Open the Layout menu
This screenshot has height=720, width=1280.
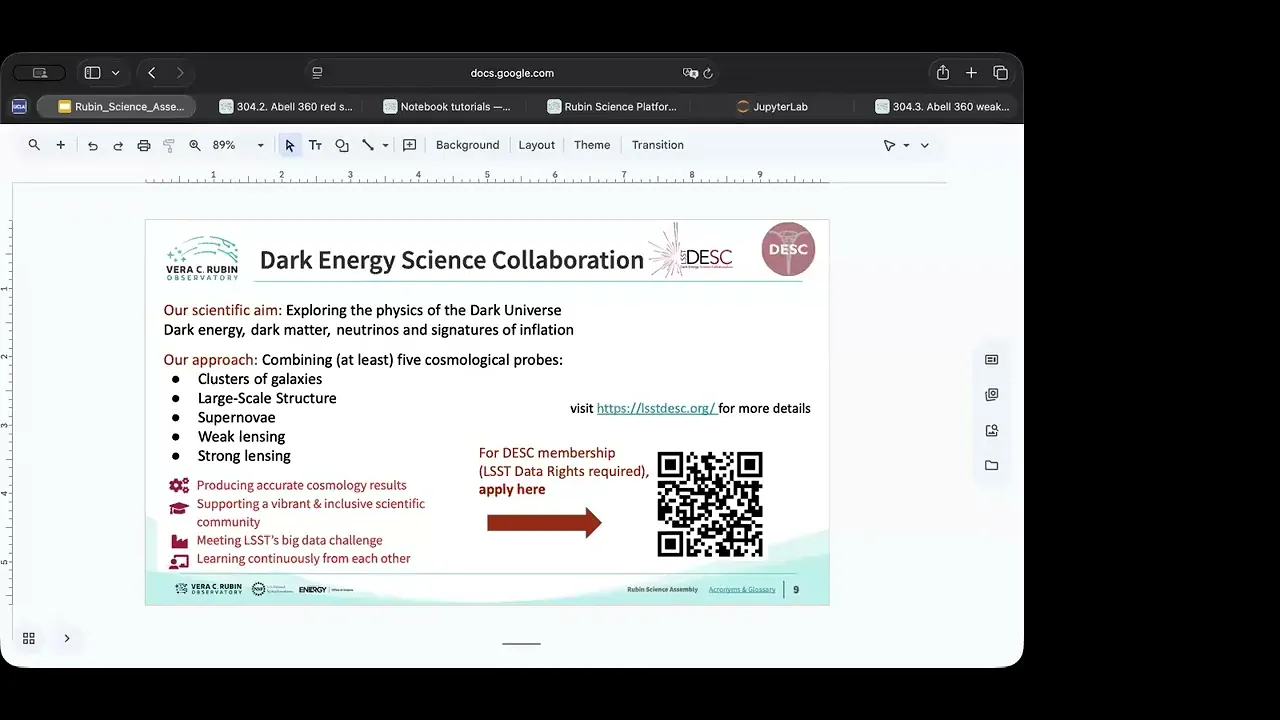pos(536,145)
